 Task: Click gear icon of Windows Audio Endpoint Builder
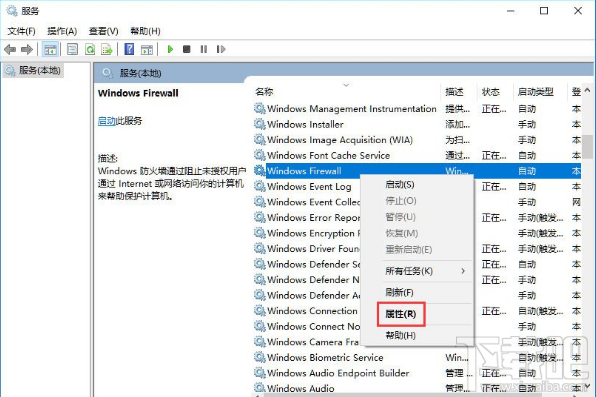[x=260, y=373]
